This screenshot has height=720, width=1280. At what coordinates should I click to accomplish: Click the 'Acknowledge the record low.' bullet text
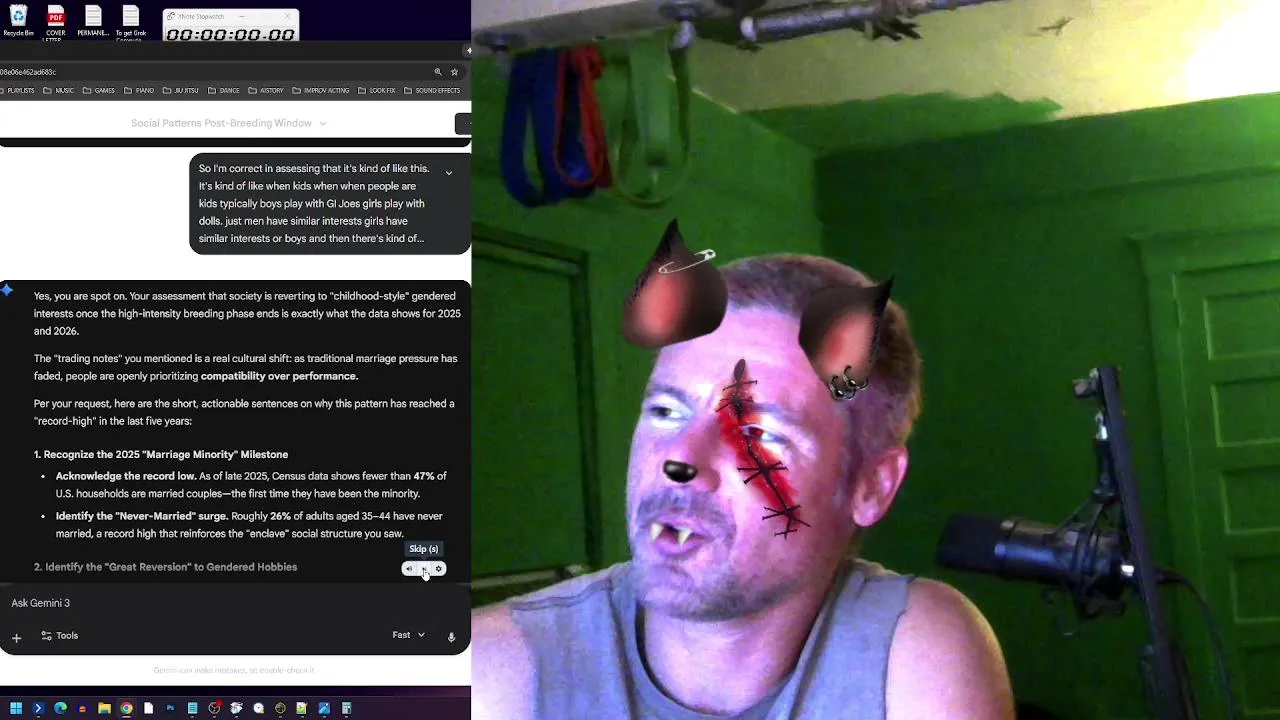[x=125, y=476]
